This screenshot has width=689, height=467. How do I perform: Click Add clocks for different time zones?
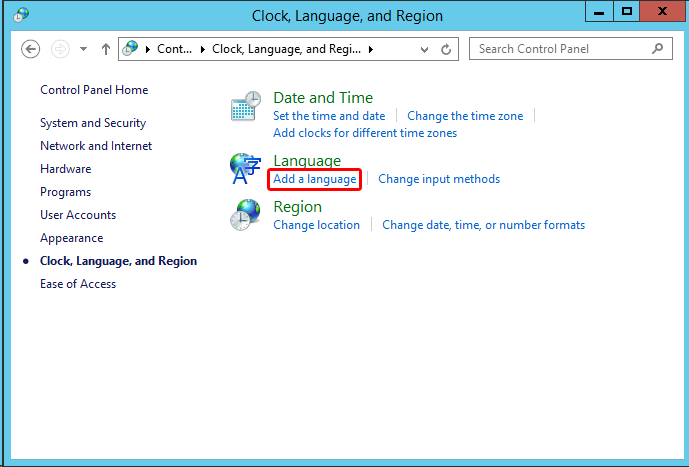365,133
